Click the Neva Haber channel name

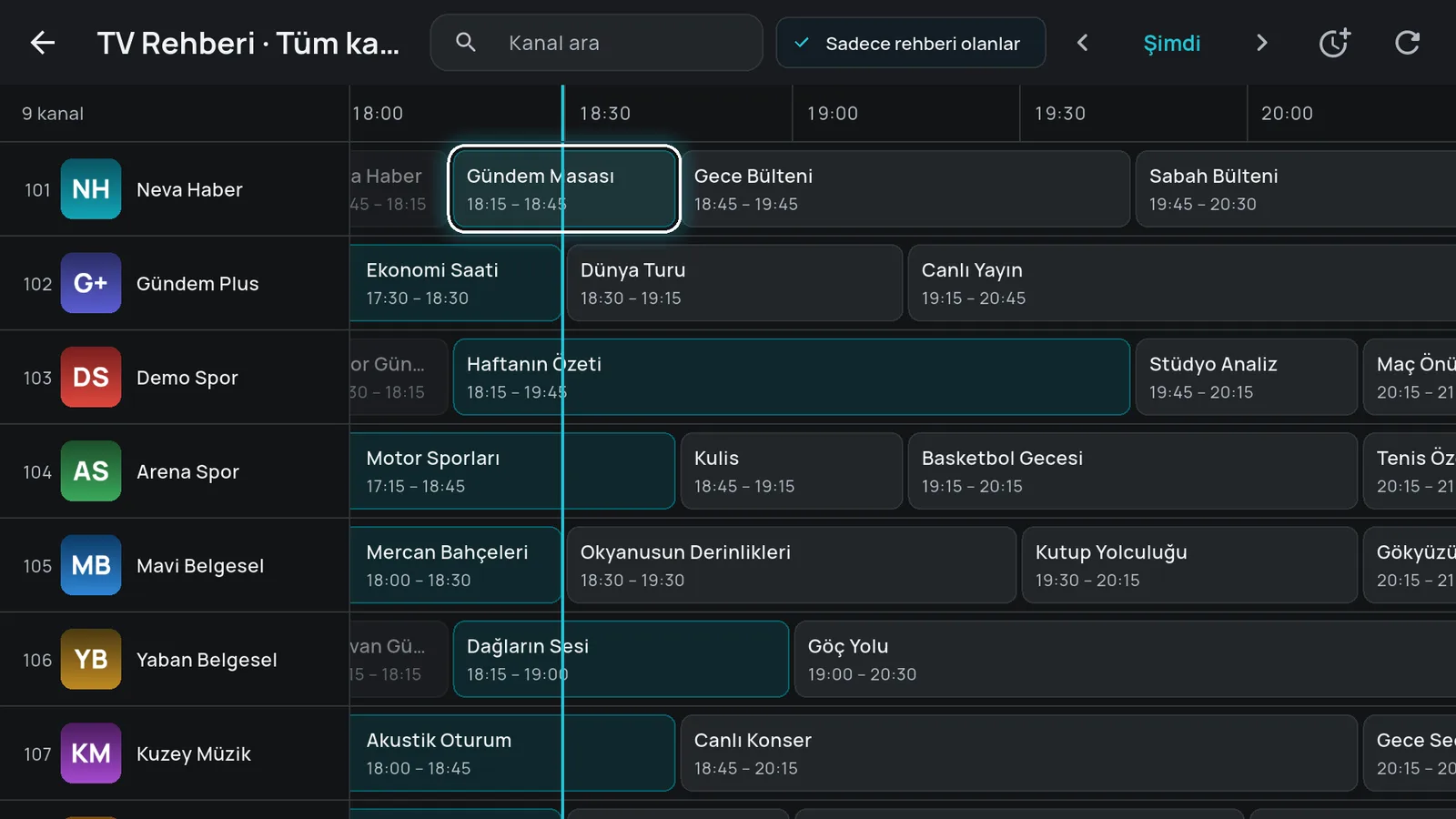coord(189,189)
